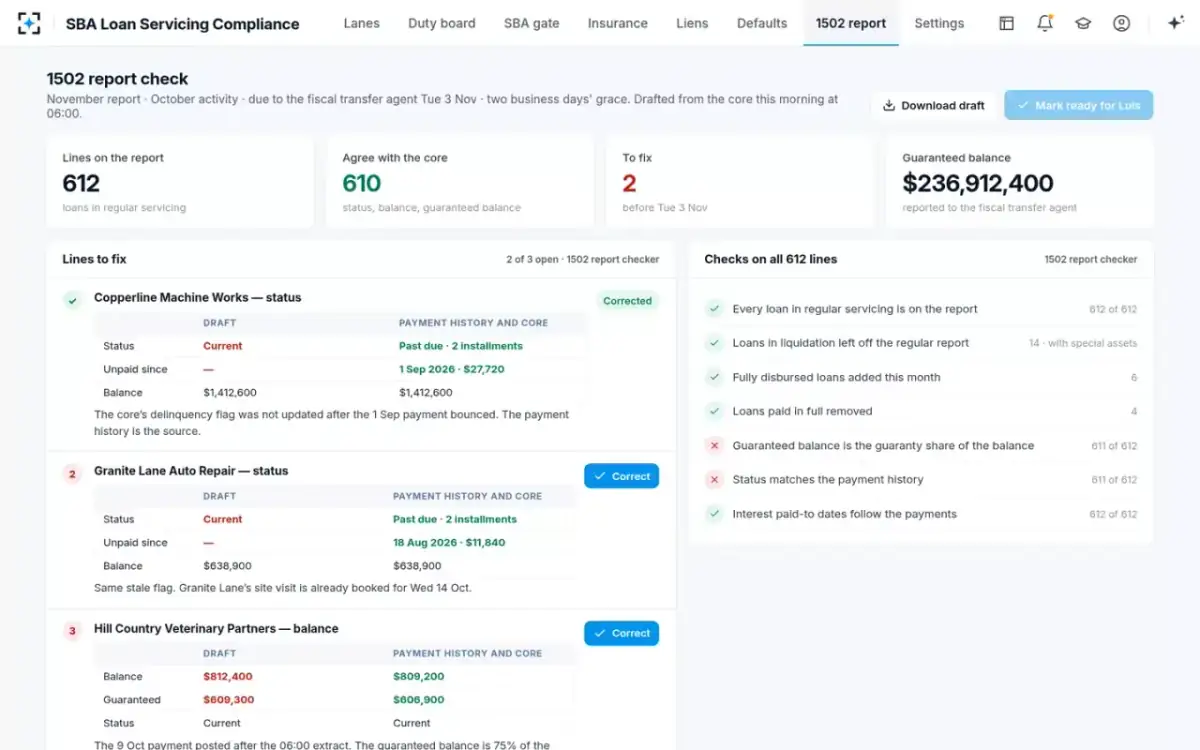This screenshot has width=1200, height=750.
Task: Correct the Hill Country Veterinary Partners balance
Action: [621, 633]
